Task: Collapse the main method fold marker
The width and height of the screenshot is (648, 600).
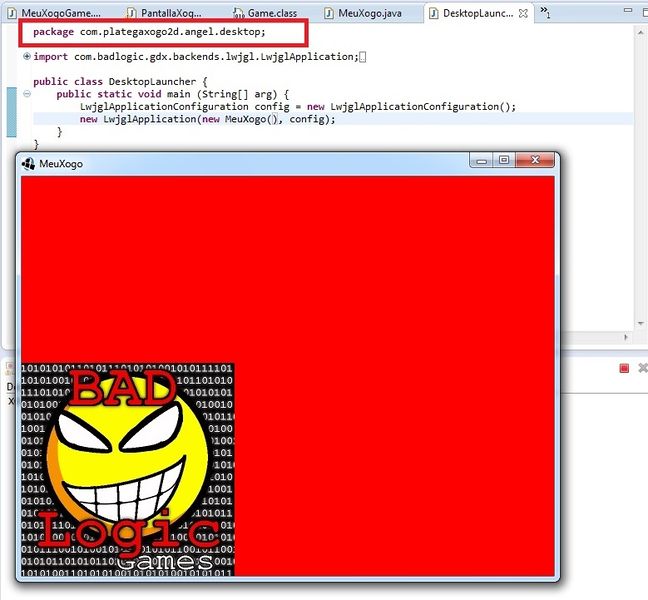Action: (27, 94)
